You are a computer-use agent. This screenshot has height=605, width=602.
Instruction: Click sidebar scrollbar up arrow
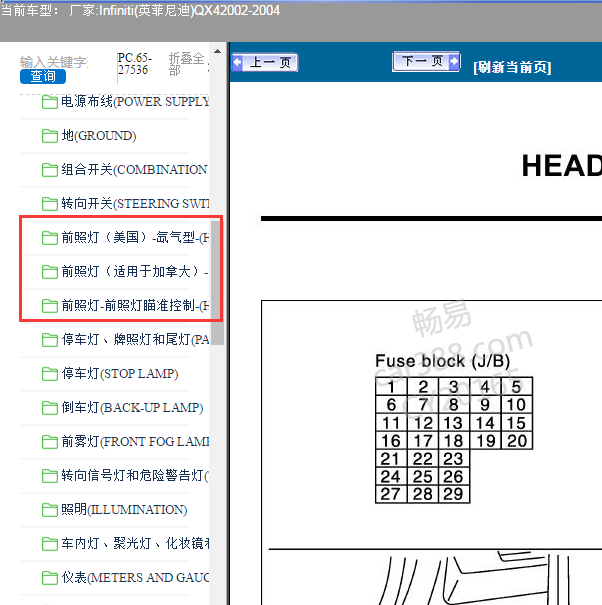(x=217, y=51)
